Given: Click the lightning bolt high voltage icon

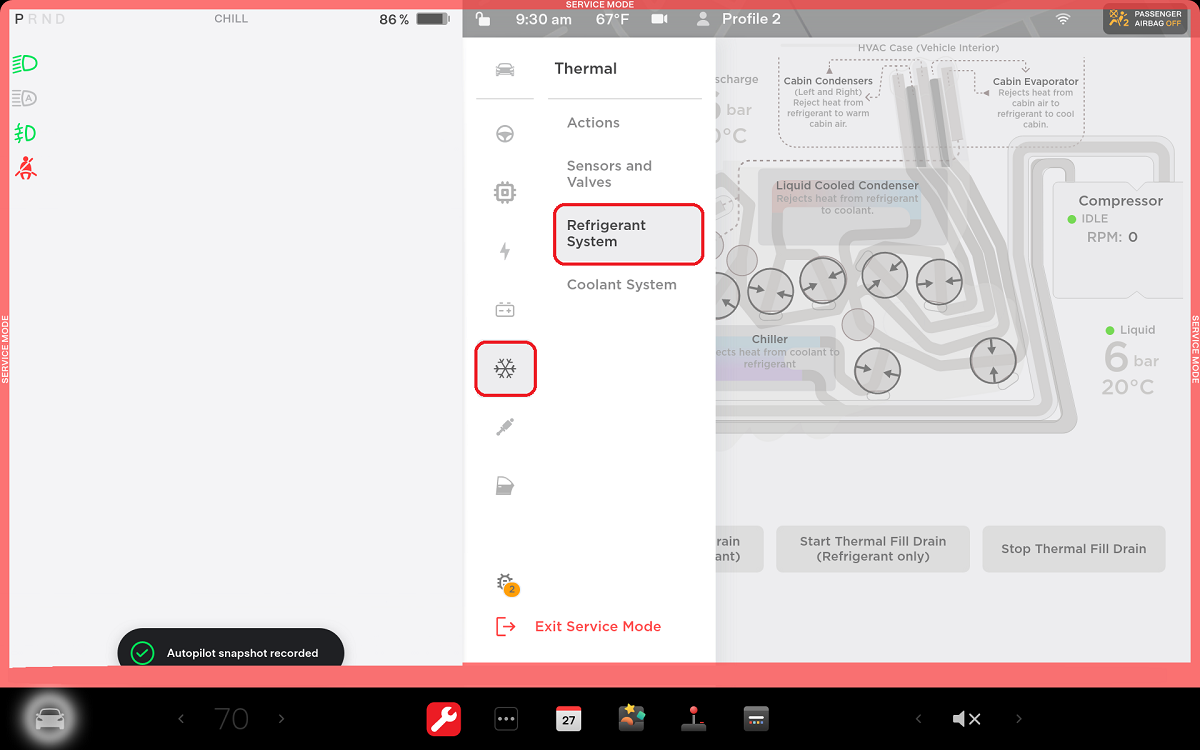Looking at the screenshot, I should [x=505, y=252].
